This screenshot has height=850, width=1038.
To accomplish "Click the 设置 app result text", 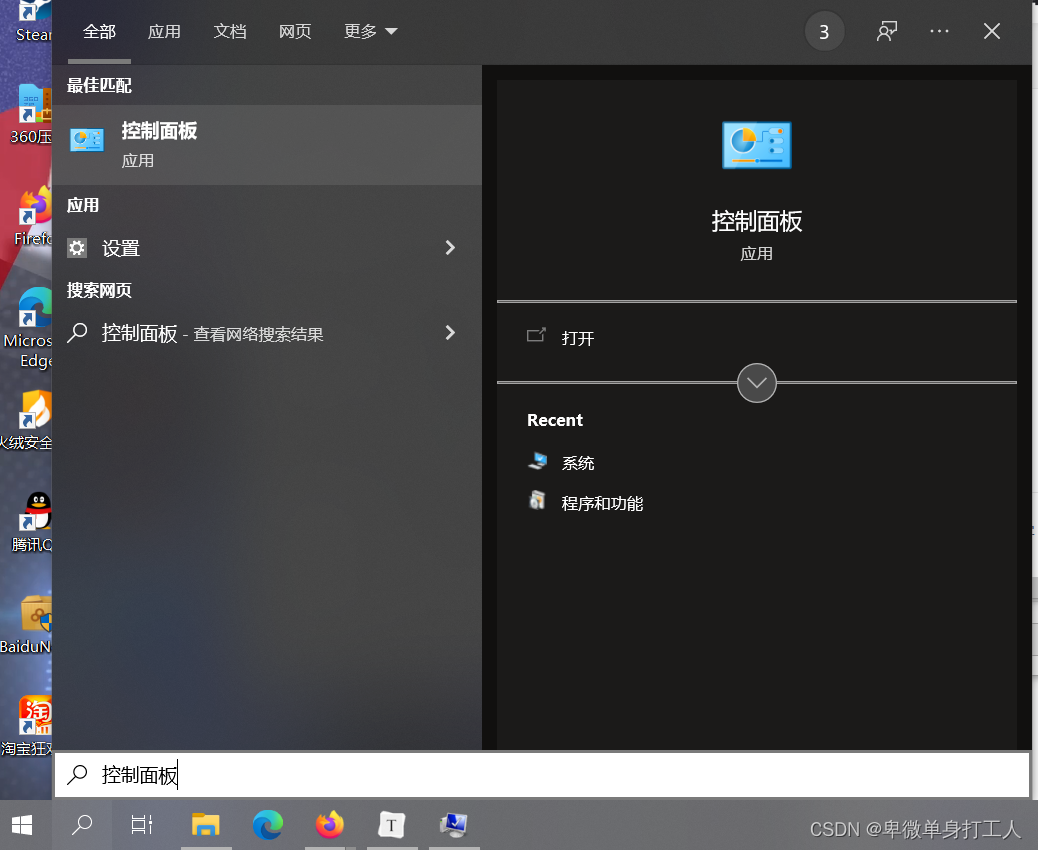I will tap(120, 248).
